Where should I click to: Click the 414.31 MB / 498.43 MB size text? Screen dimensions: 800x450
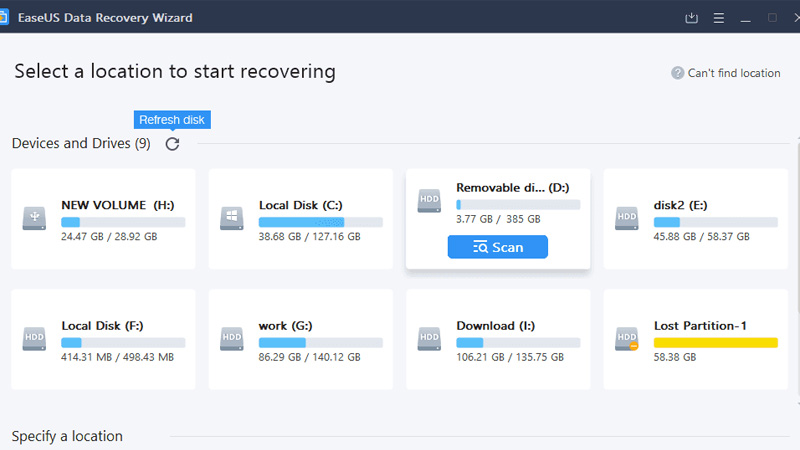click(x=117, y=357)
